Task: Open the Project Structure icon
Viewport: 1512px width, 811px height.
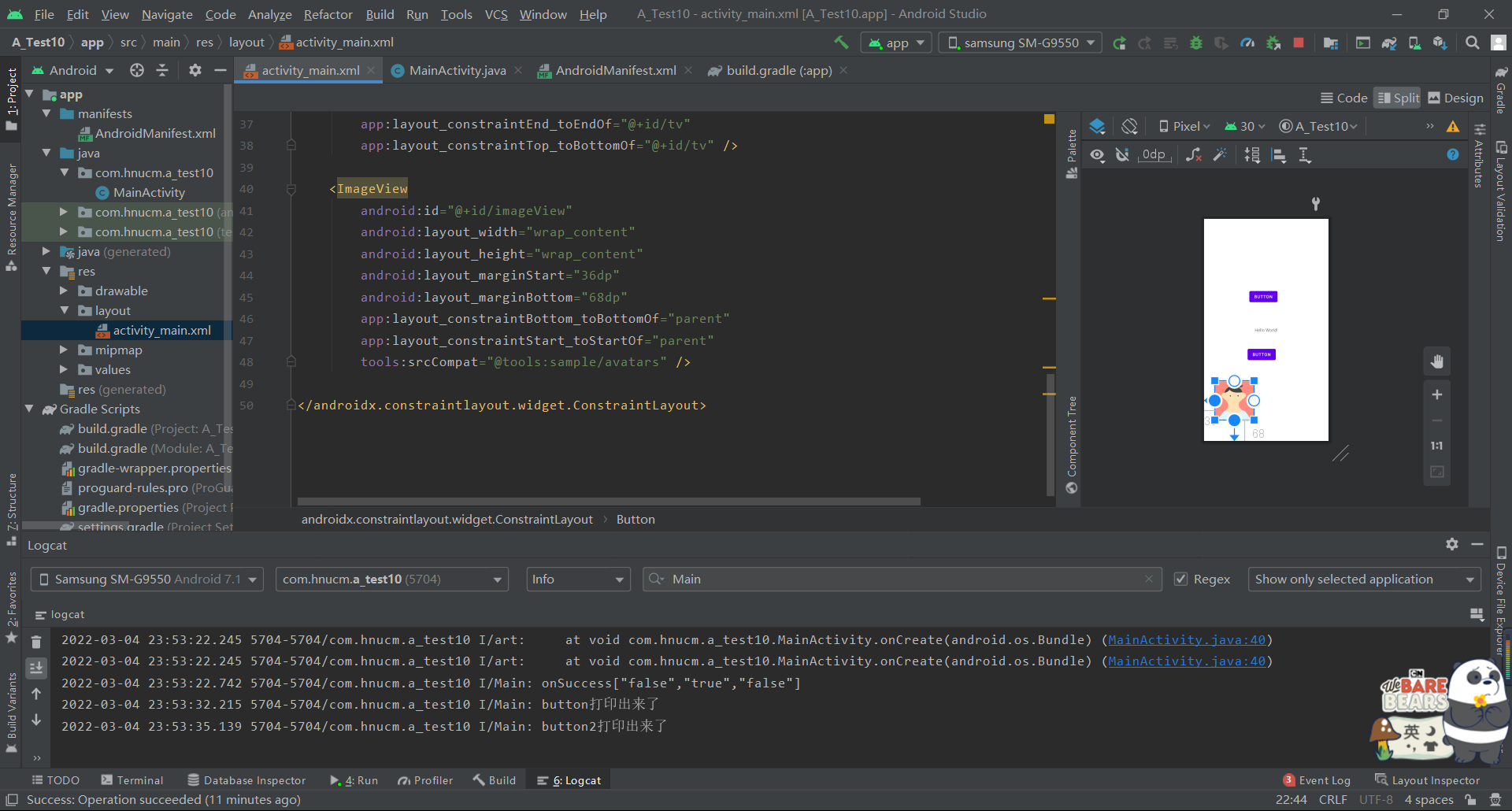Action: [x=1331, y=43]
